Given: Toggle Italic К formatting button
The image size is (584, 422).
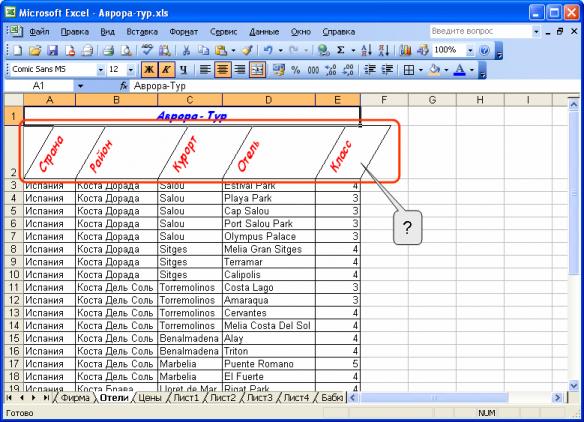Looking at the screenshot, I should click(166, 70).
